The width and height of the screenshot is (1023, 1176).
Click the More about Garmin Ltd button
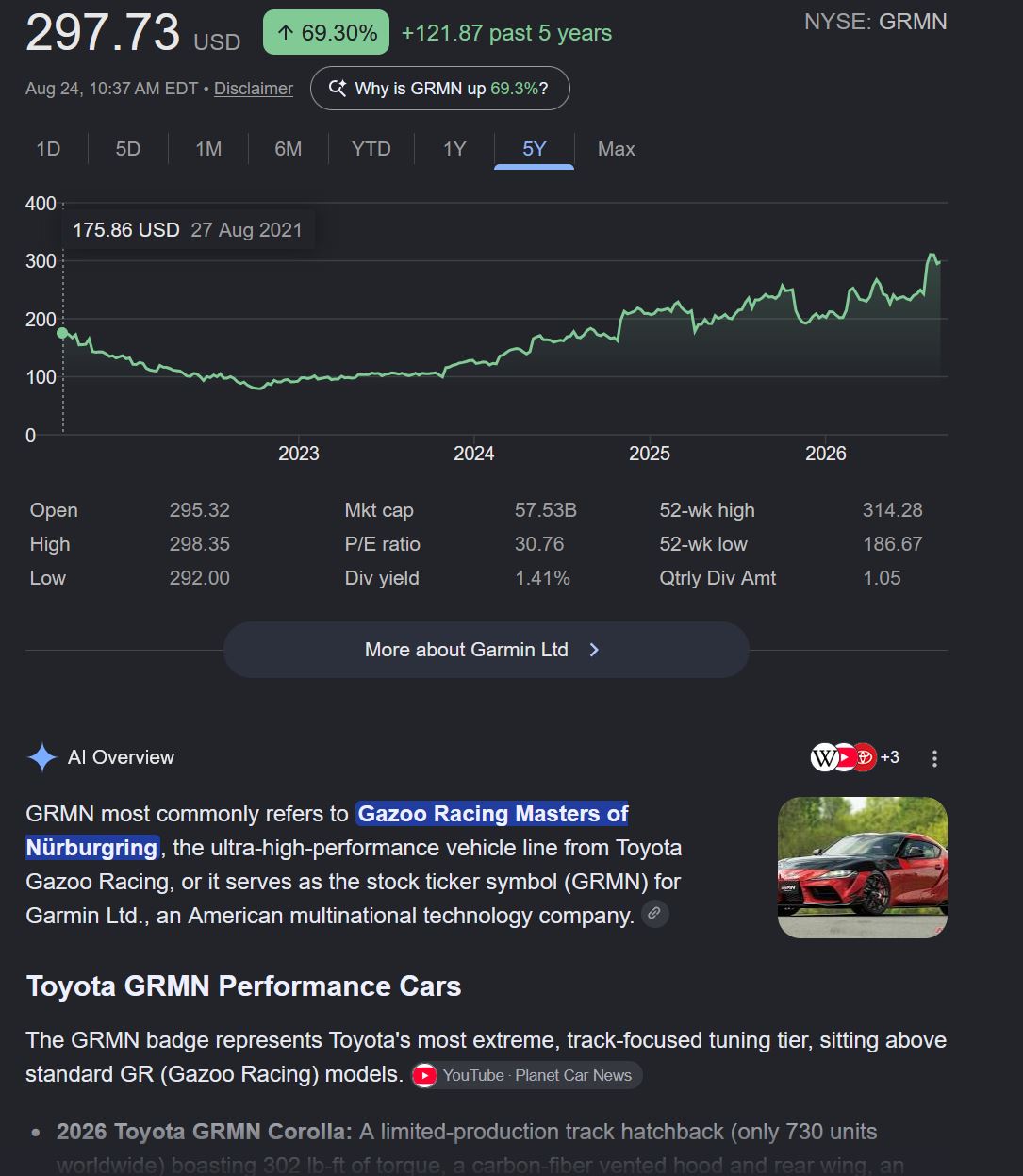point(487,650)
